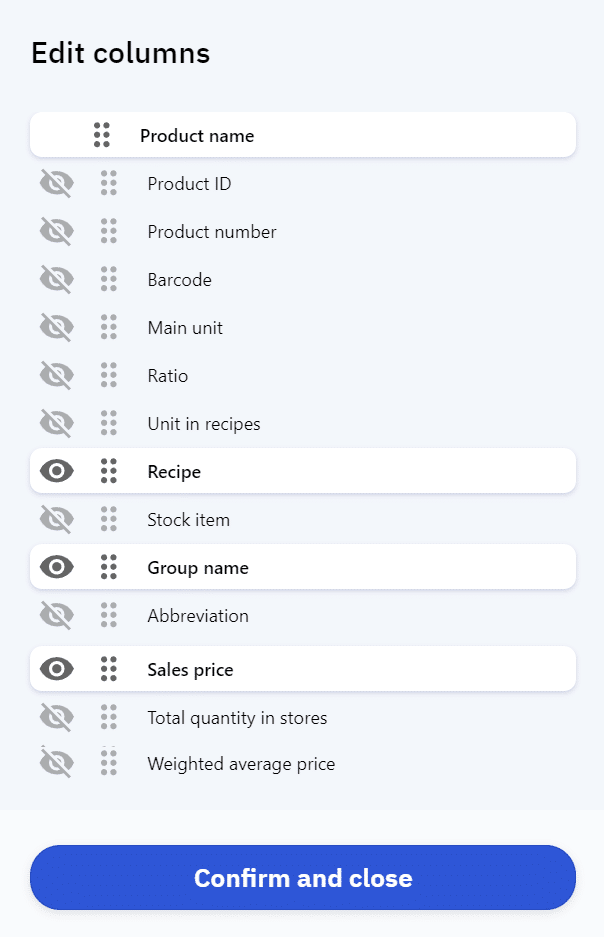Hide the Sales price column
604x937 pixels.
pyautogui.click(x=57, y=670)
